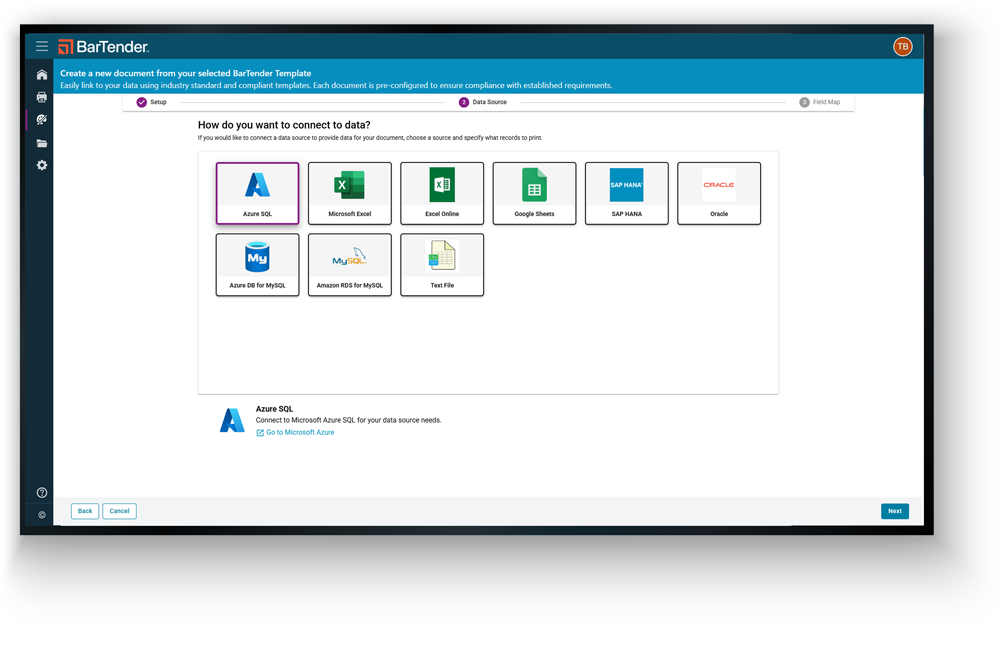Select the Templates designer icon in the sidebar
Screen dimensions: 1000x650
41,120
